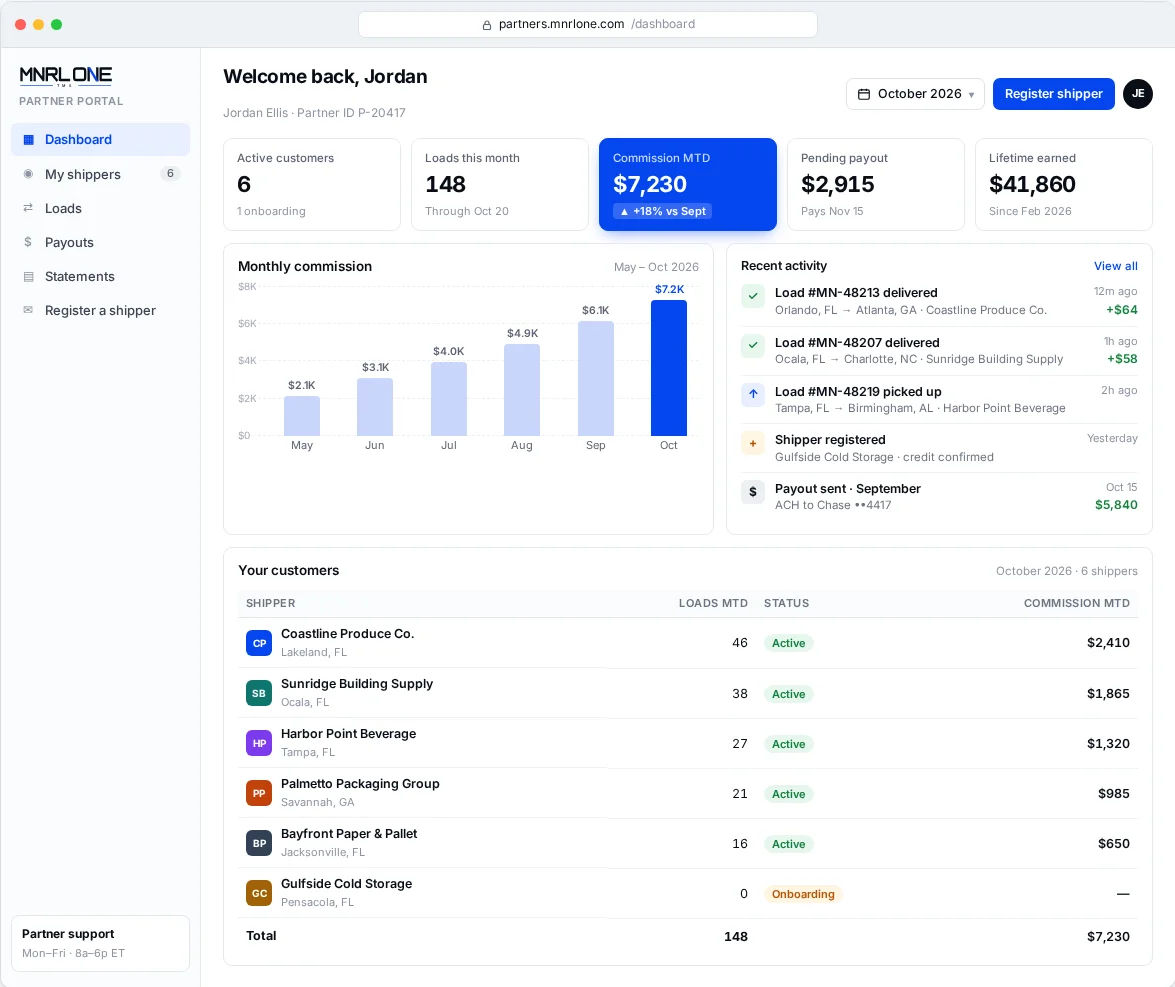Click the calendar icon beside October 2026
1175x987 pixels.
[864, 94]
